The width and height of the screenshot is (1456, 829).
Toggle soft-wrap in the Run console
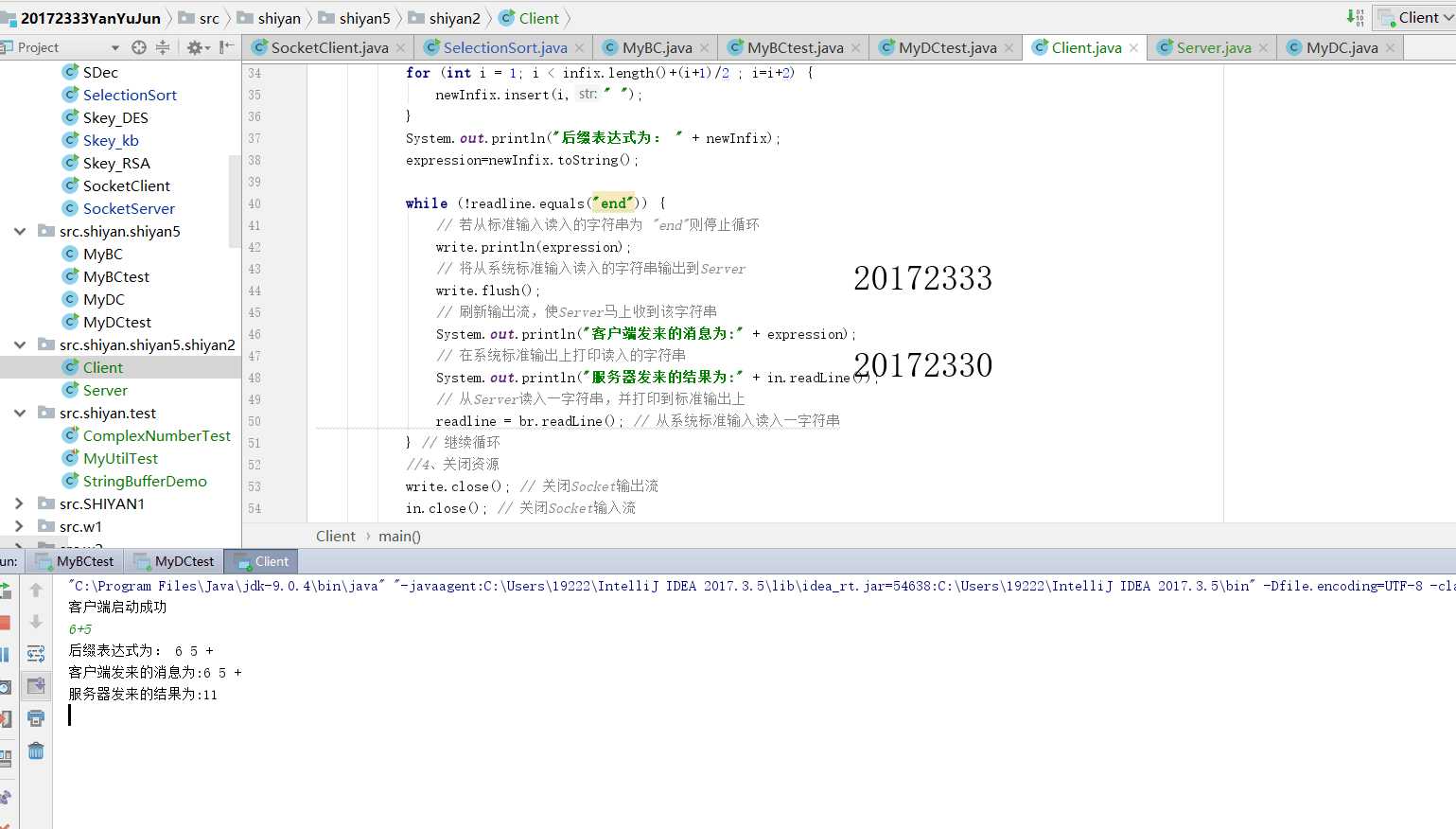36,654
